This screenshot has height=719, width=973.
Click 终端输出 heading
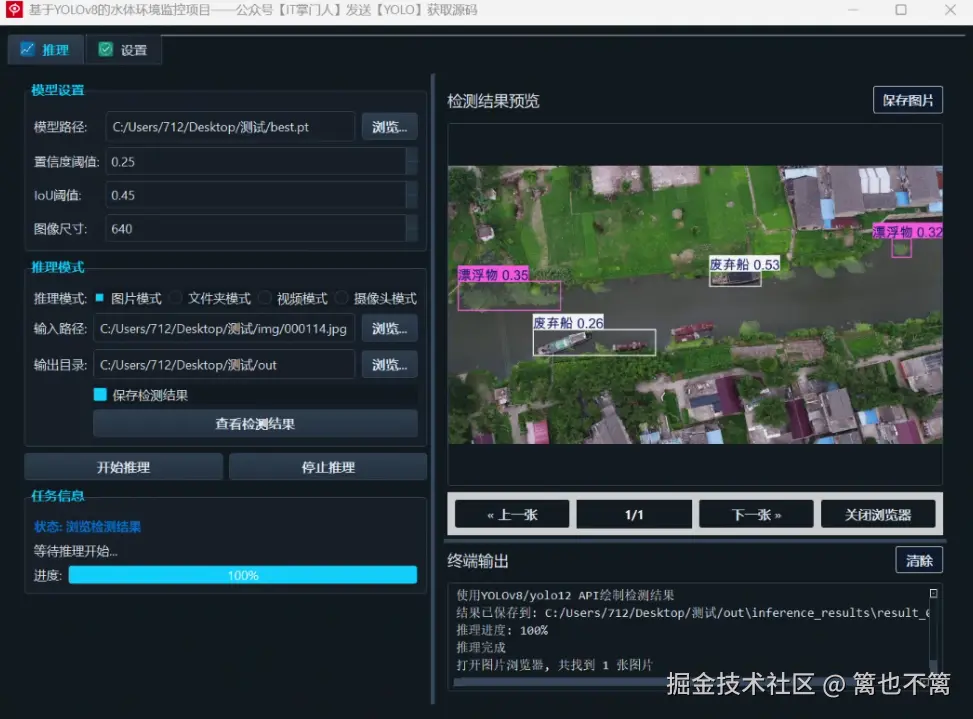tap(478, 561)
